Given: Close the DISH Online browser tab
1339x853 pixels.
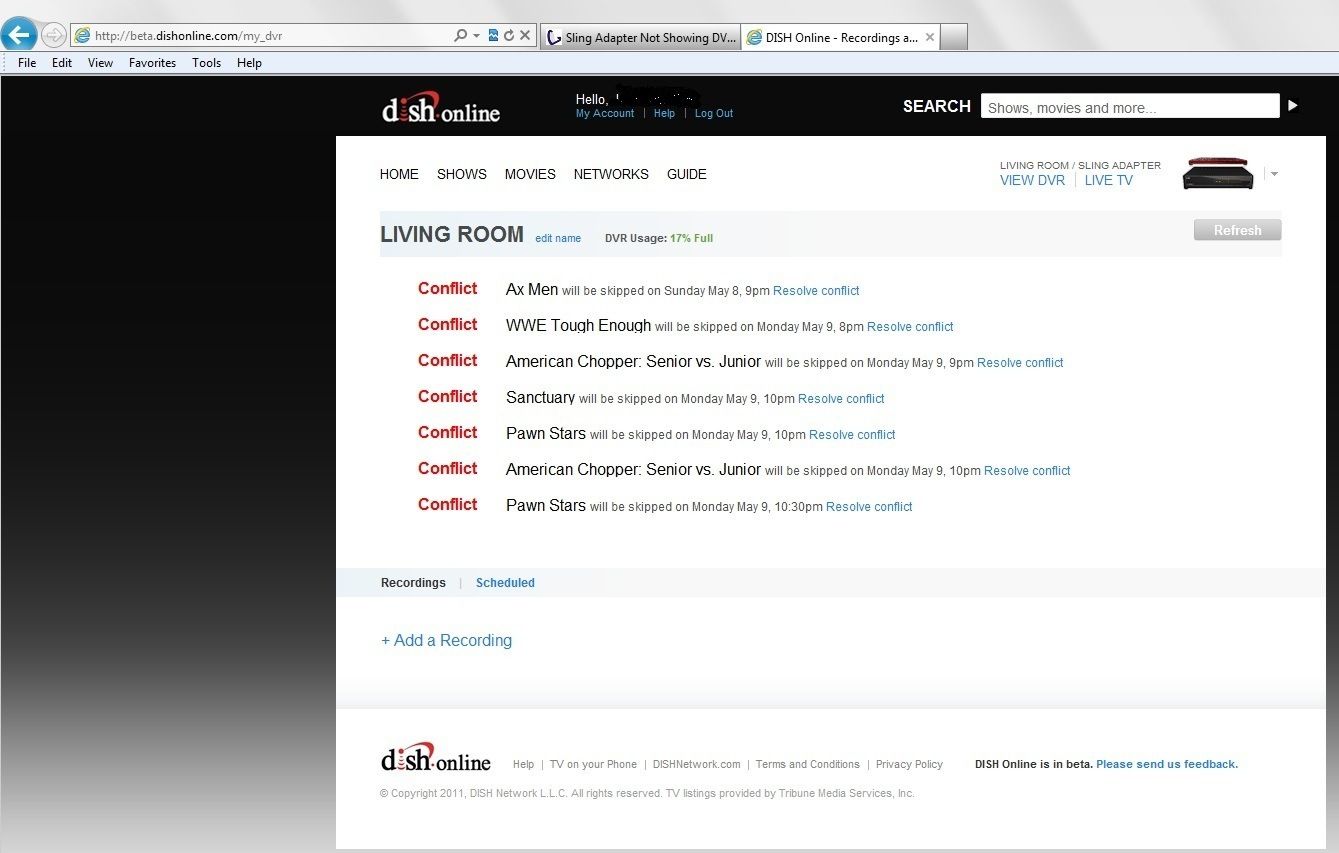Looking at the screenshot, I should (930, 37).
